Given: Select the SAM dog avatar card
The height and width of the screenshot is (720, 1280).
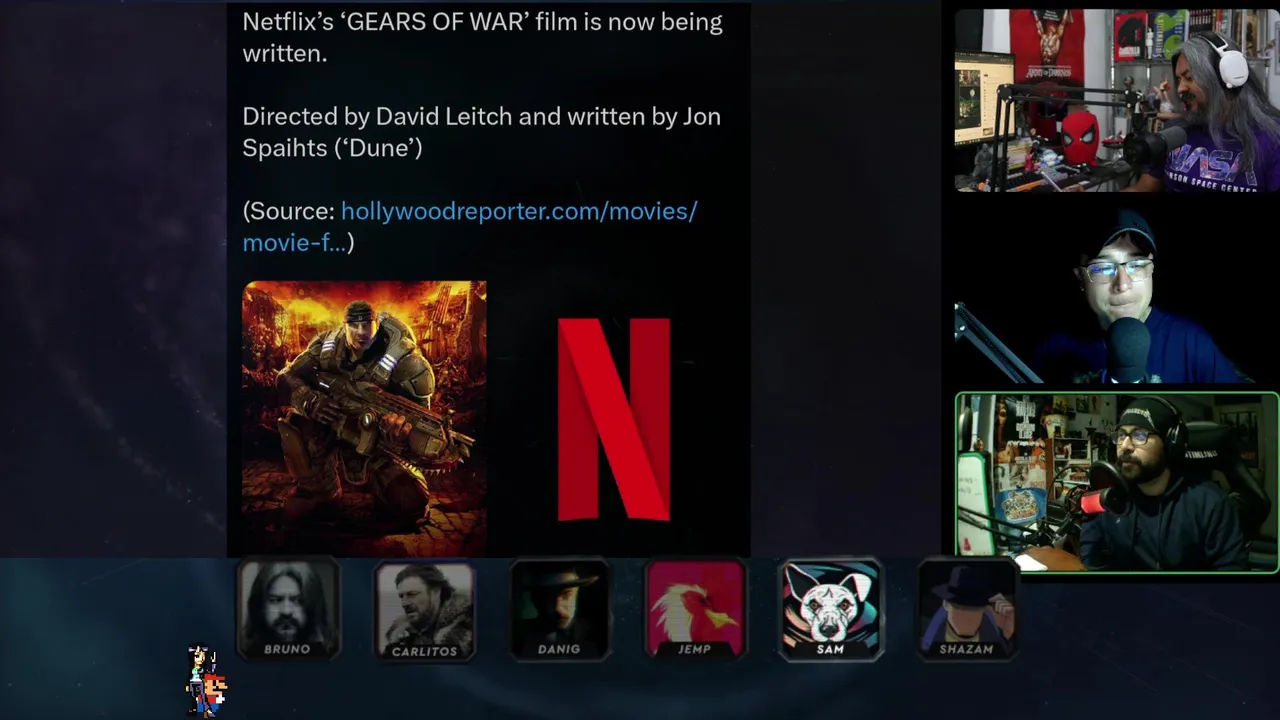Looking at the screenshot, I should (831, 610).
